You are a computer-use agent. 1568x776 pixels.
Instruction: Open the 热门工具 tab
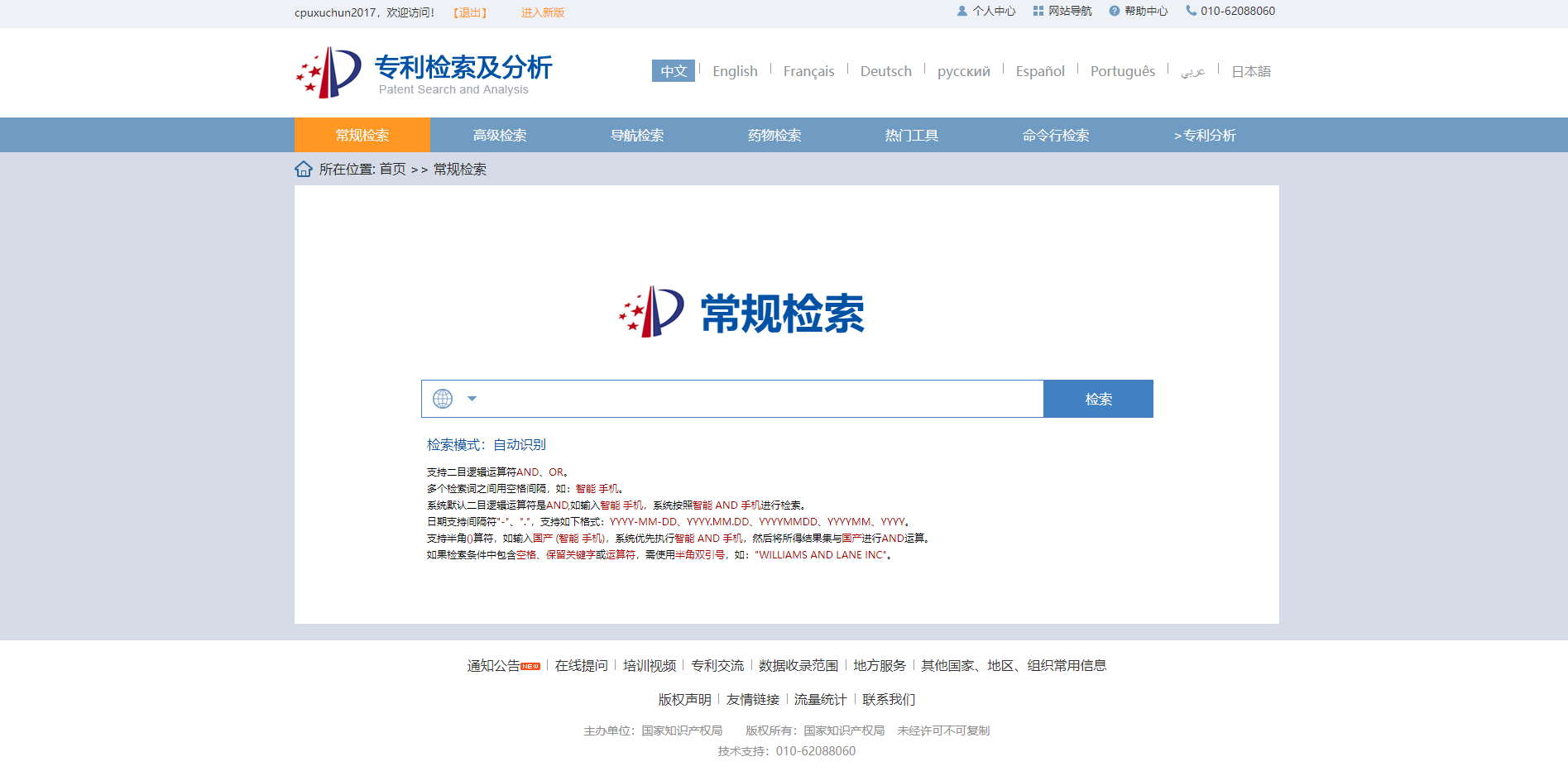coord(912,135)
